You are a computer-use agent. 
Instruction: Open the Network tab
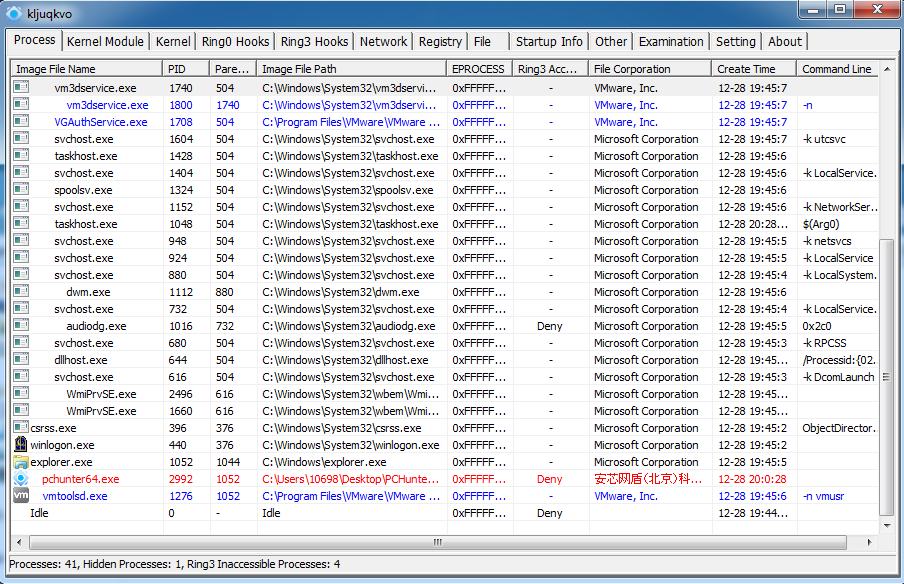(x=383, y=42)
